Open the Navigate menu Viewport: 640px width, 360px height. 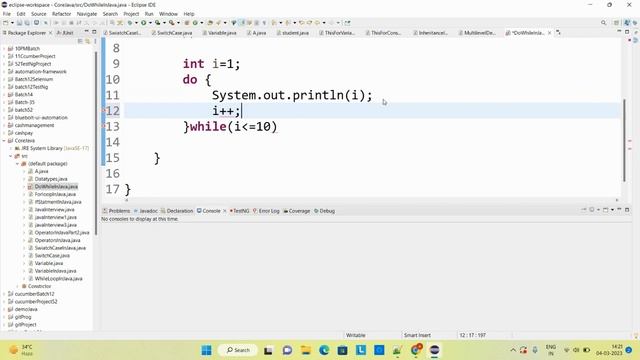(x=87, y=14)
